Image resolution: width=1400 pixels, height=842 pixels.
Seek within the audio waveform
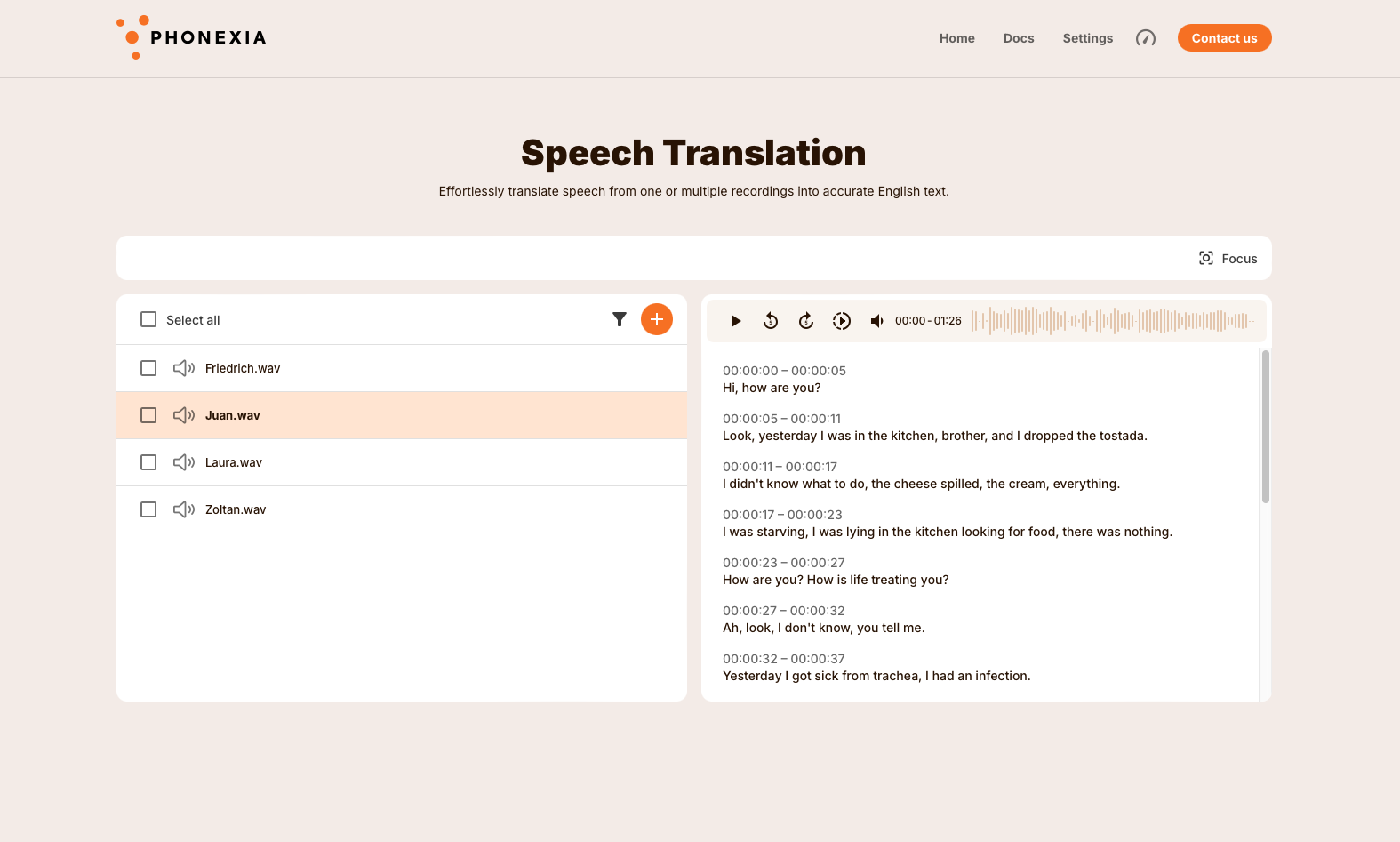pyautogui.click(x=1113, y=321)
